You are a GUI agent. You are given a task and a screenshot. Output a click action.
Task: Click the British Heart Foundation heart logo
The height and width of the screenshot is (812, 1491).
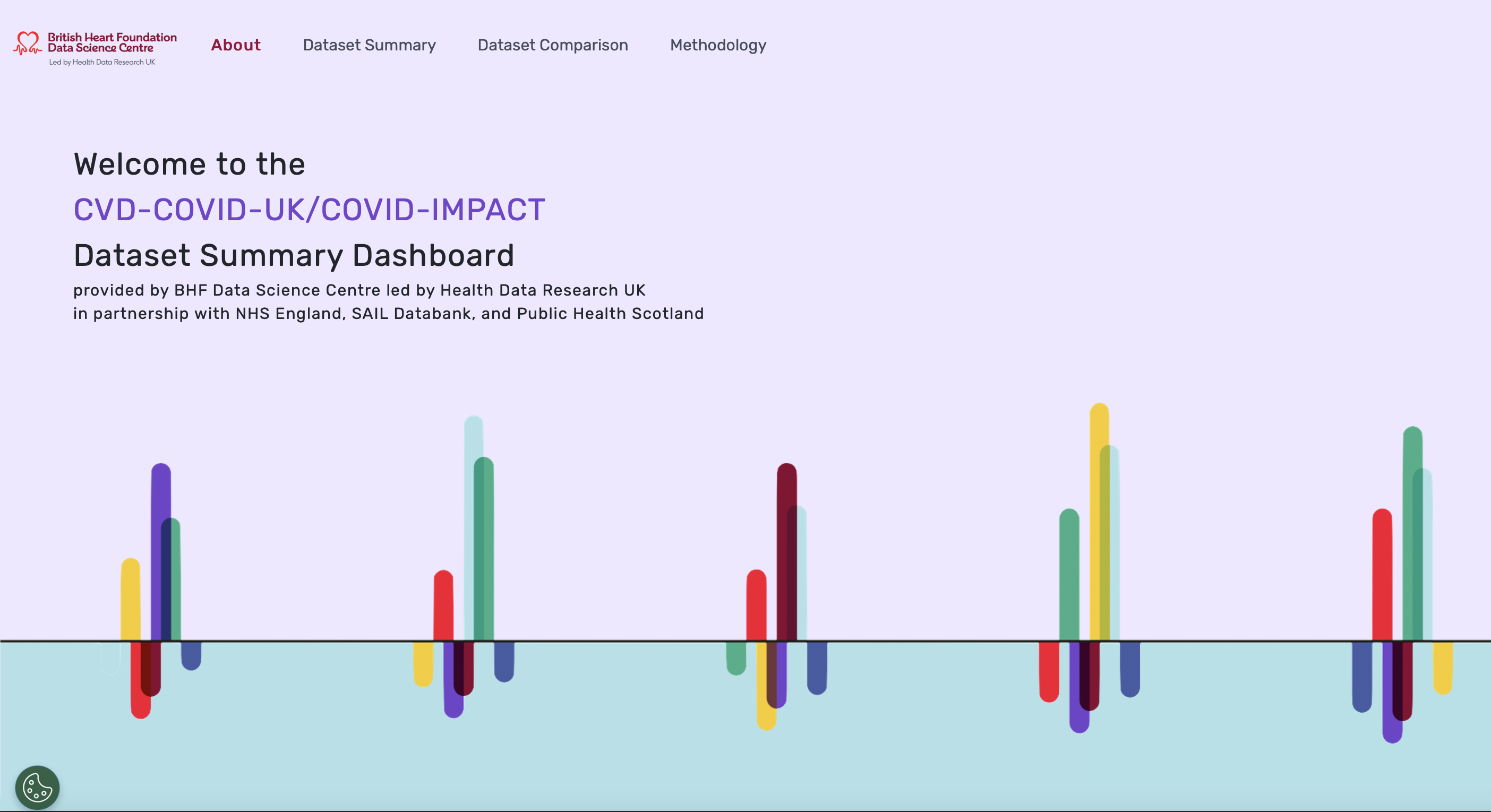coord(27,44)
